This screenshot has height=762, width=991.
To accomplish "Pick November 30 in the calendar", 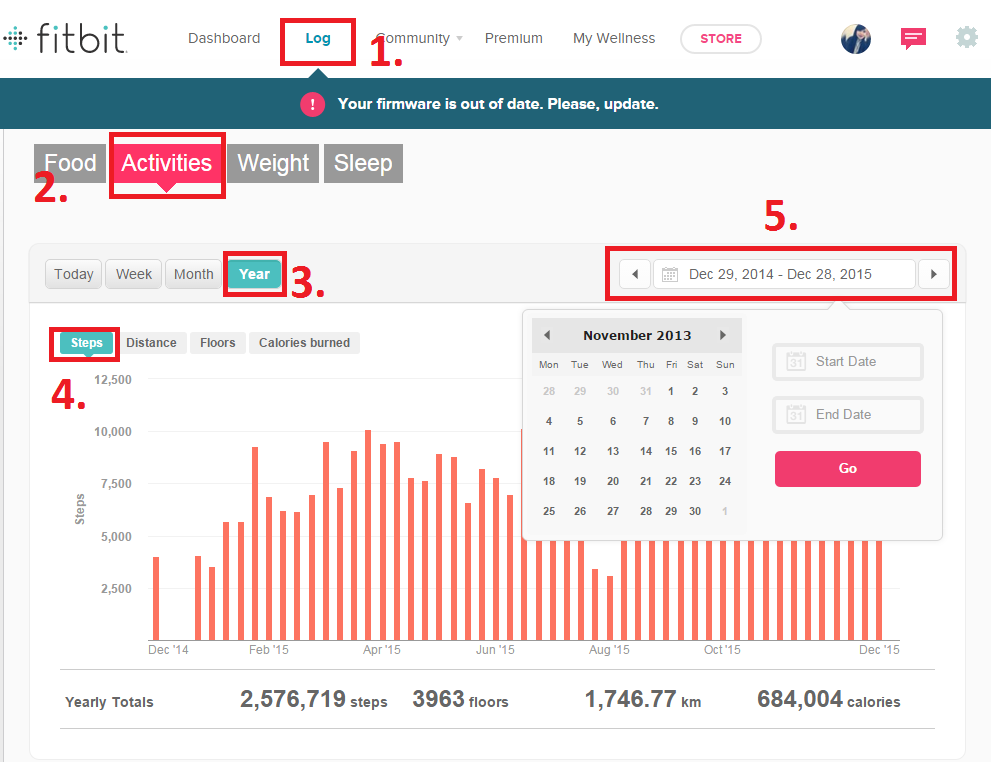I will pos(695,511).
